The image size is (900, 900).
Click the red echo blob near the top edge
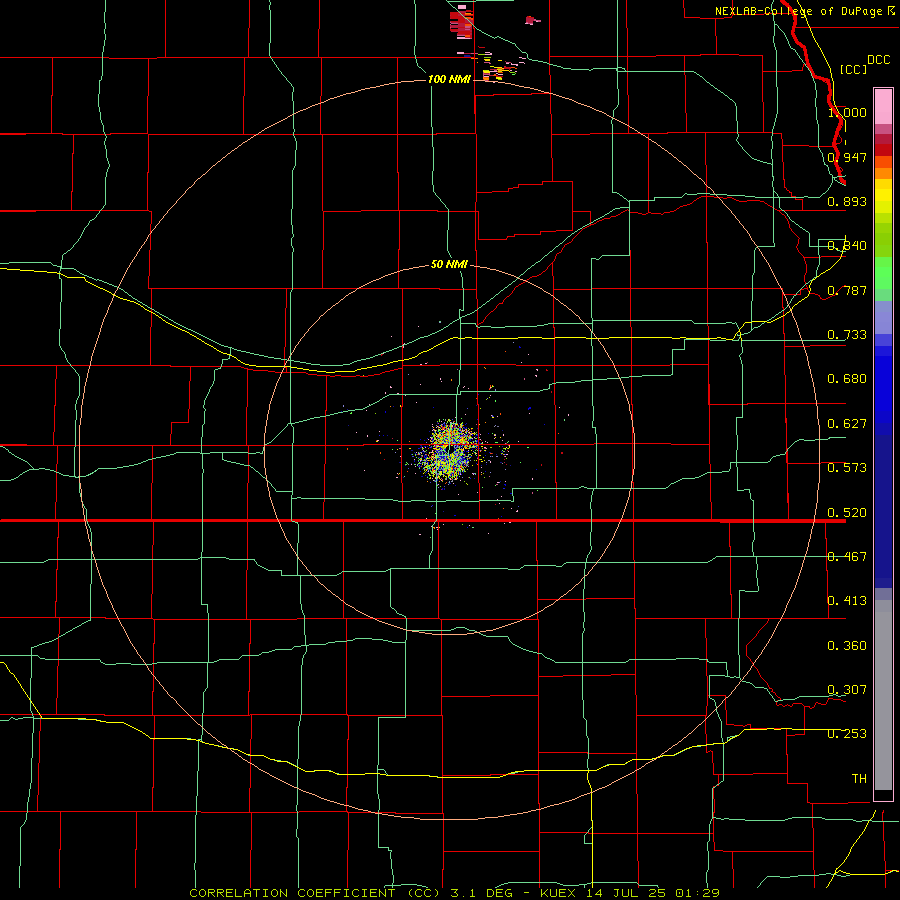click(461, 23)
